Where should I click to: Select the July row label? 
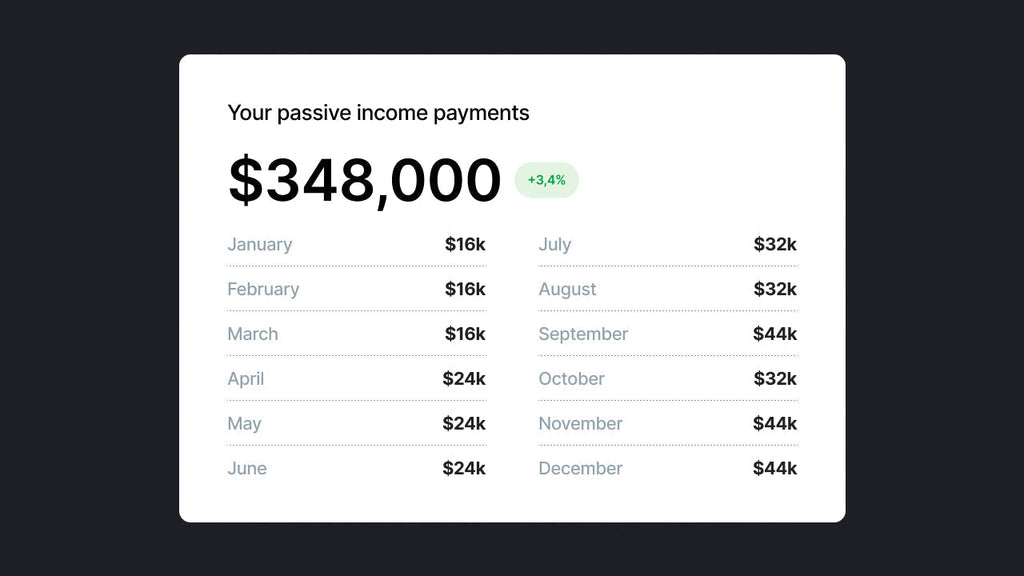pos(555,244)
